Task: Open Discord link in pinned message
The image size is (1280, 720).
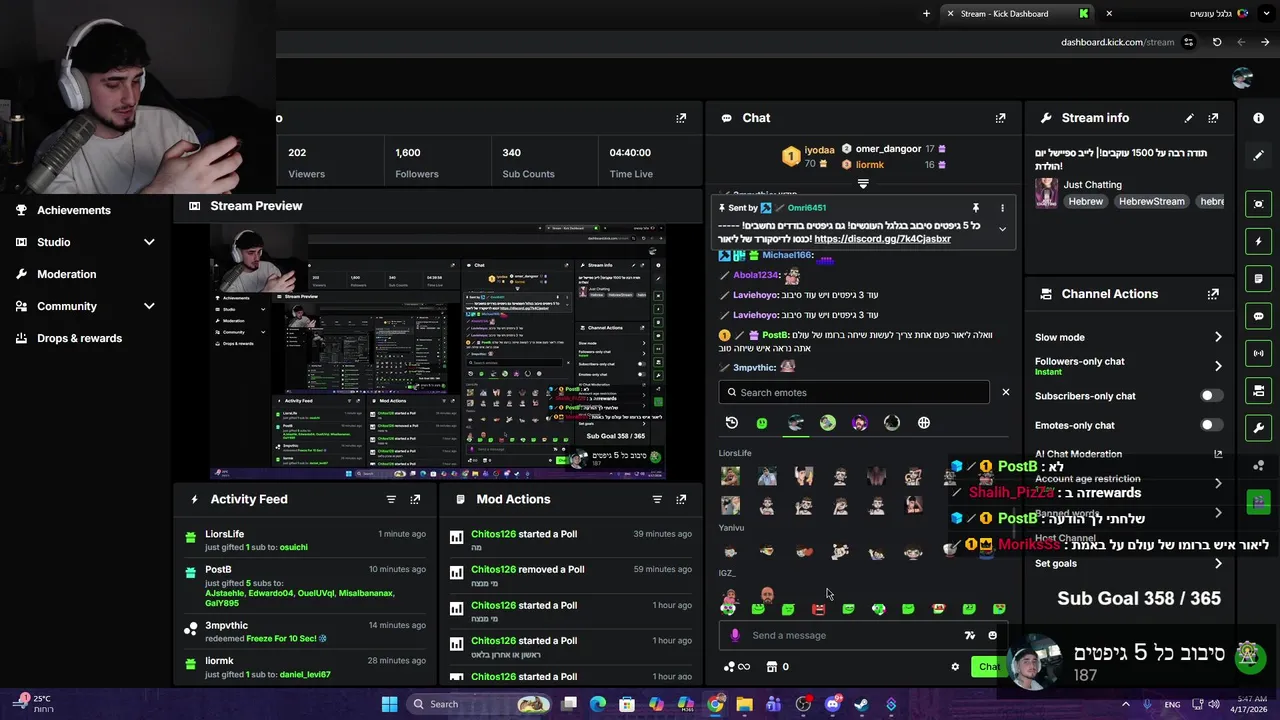Action: 882,239
